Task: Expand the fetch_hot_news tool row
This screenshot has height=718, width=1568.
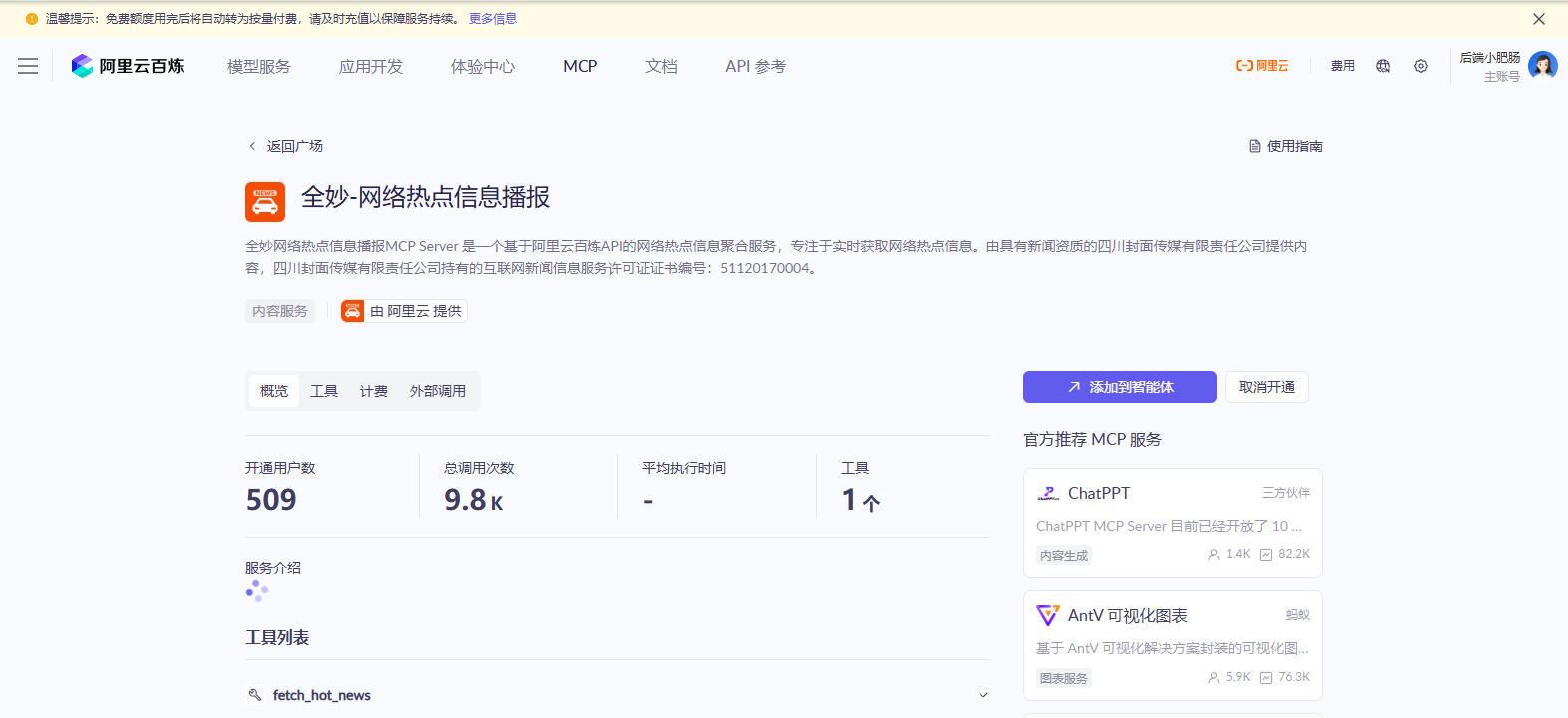Action: (982, 695)
